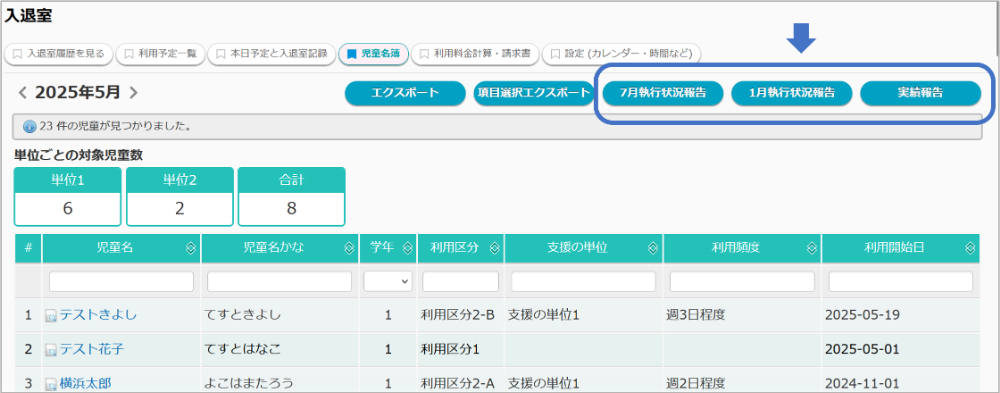1000x393 pixels.
Task: Open 利用料金計算・請求書 tab
Action: pyautogui.click(x=475, y=54)
